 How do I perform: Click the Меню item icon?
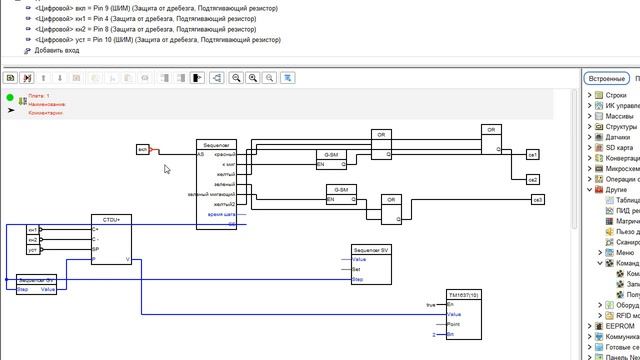[609, 253]
